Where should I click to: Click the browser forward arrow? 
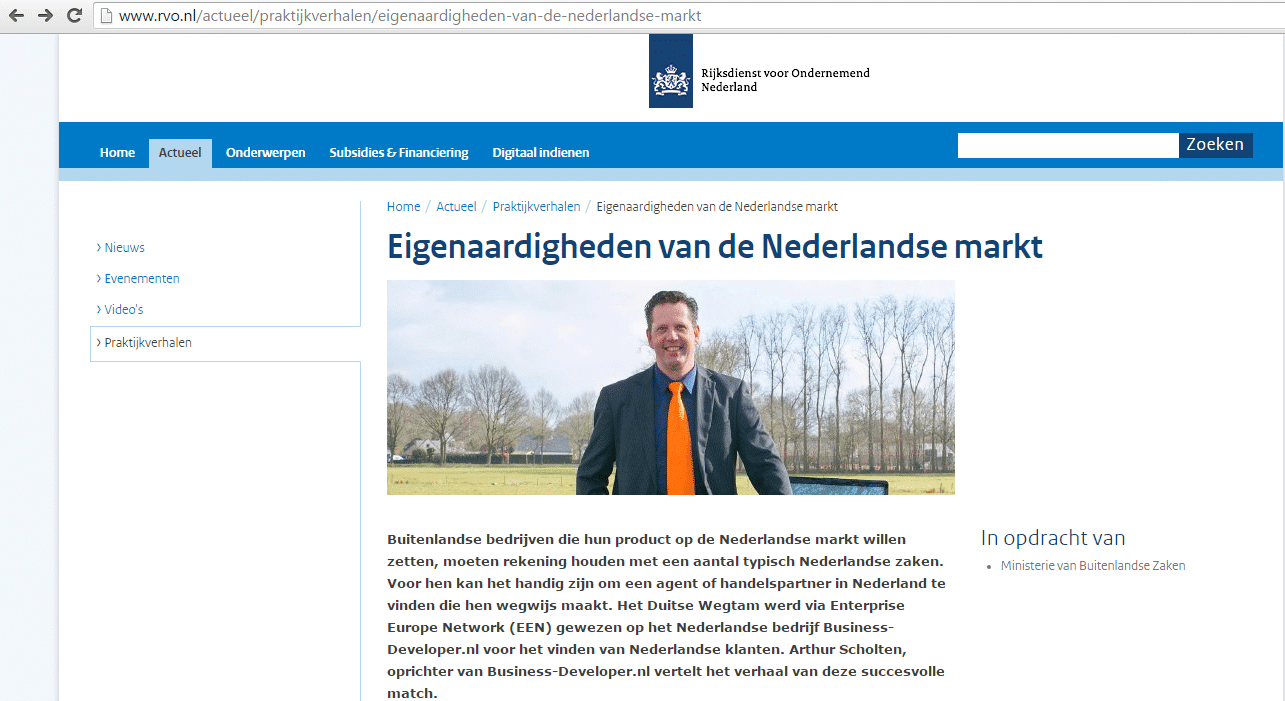pos(45,16)
